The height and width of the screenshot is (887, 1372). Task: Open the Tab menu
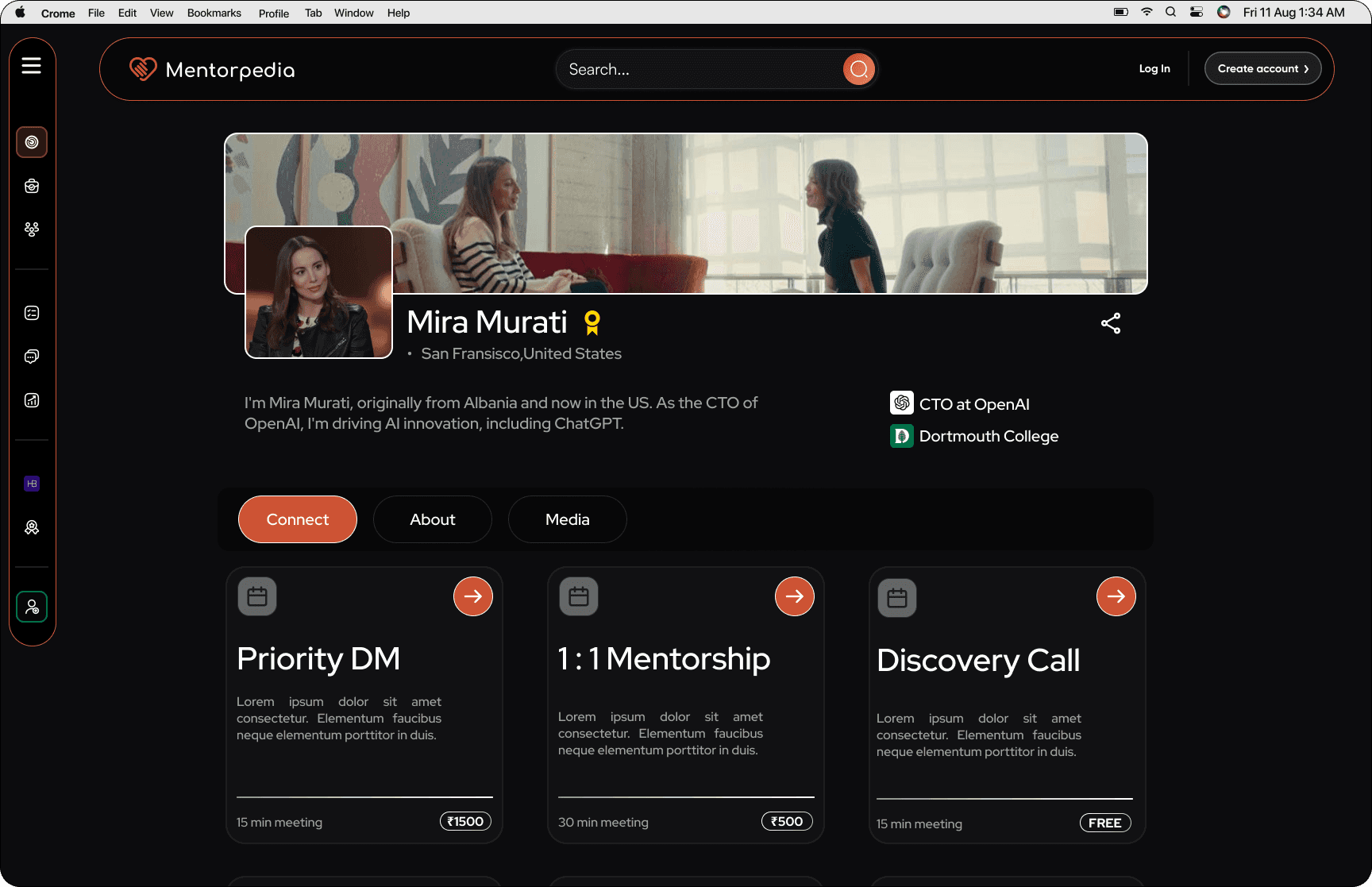point(314,13)
